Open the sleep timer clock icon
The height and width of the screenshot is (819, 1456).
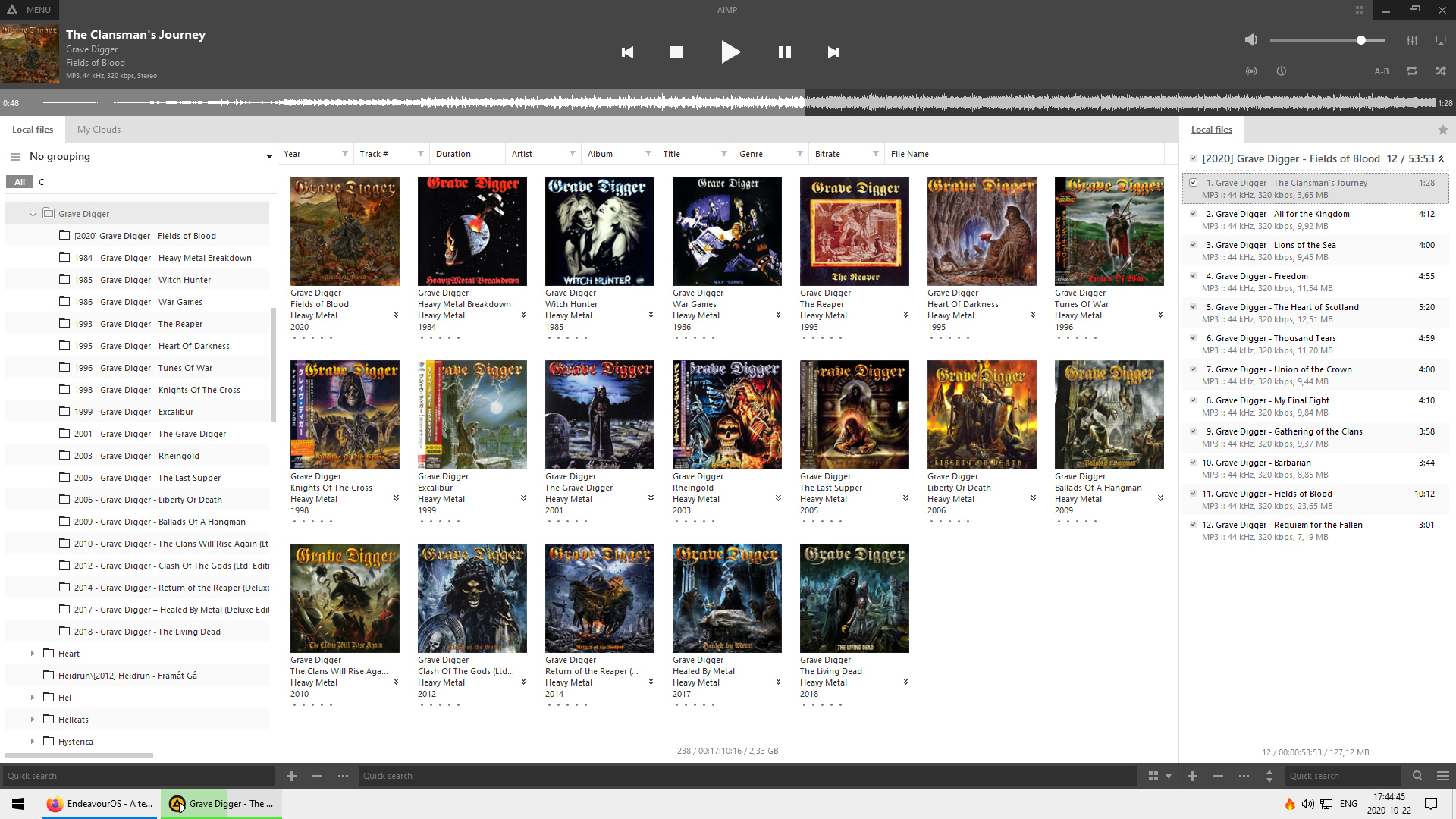pyautogui.click(x=1282, y=71)
